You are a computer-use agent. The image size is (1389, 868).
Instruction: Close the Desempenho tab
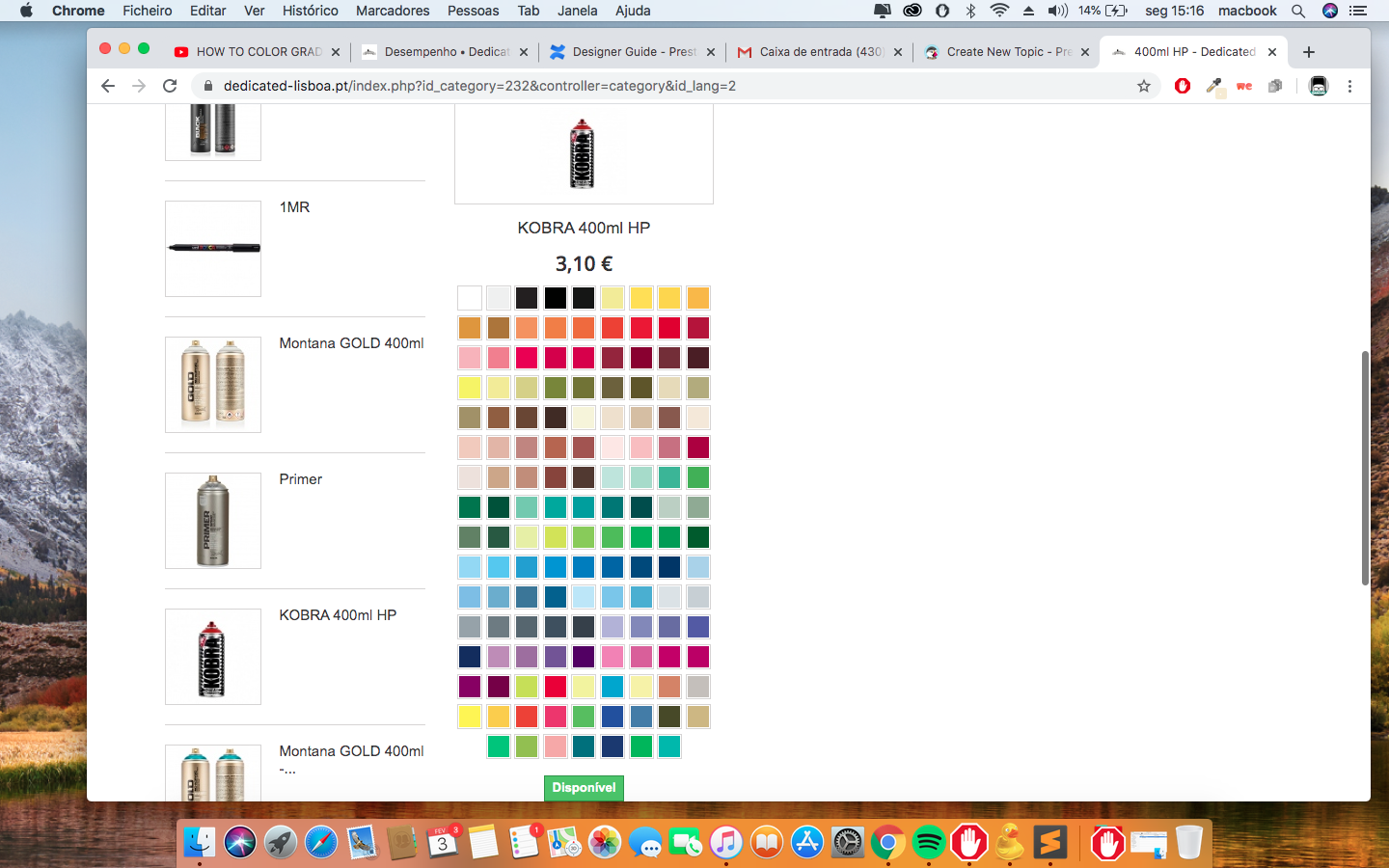(524, 52)
